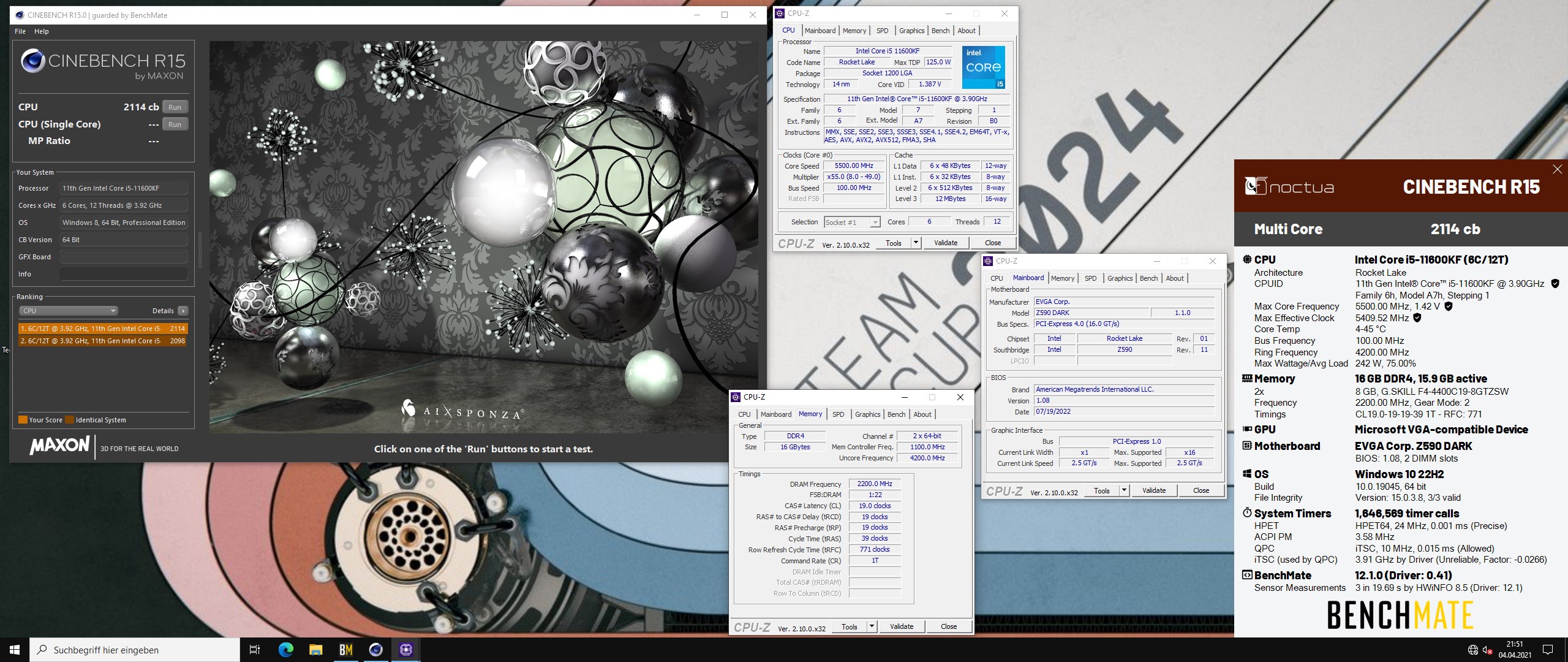The width and height of the screenshot is (1568, 662).
Task: Click the Max Effective Clock shield icon
Action: pyautogui.click(x=1417, y=318)
